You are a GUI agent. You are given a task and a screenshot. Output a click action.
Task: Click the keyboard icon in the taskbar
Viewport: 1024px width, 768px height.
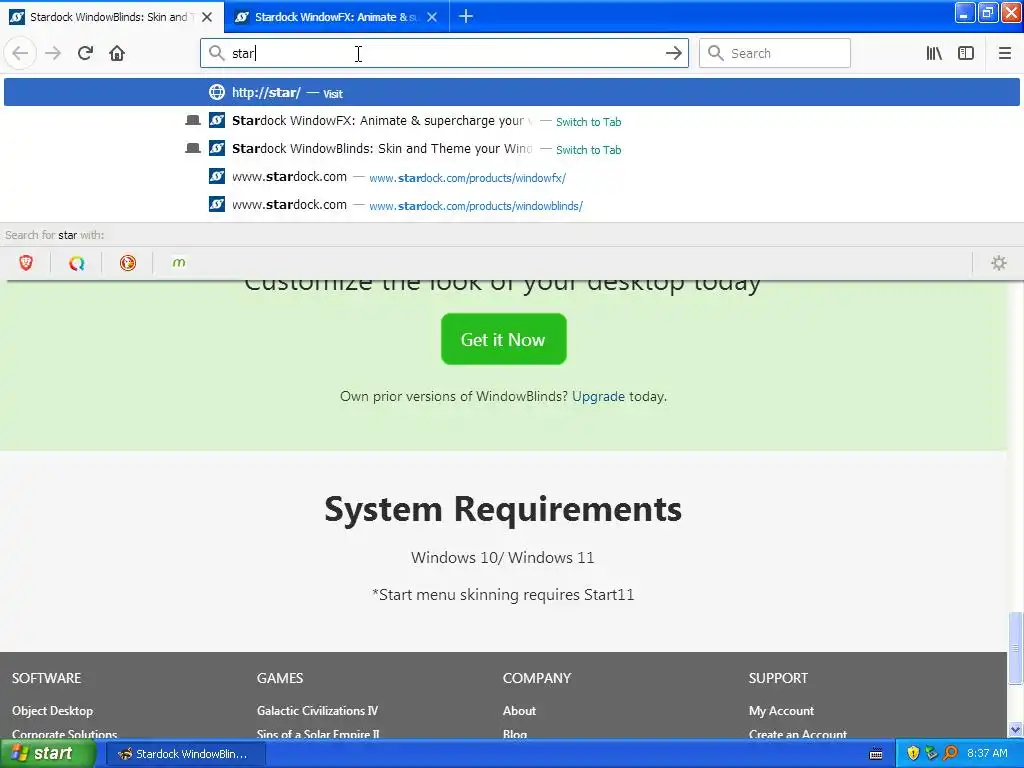tap(876, 754)
